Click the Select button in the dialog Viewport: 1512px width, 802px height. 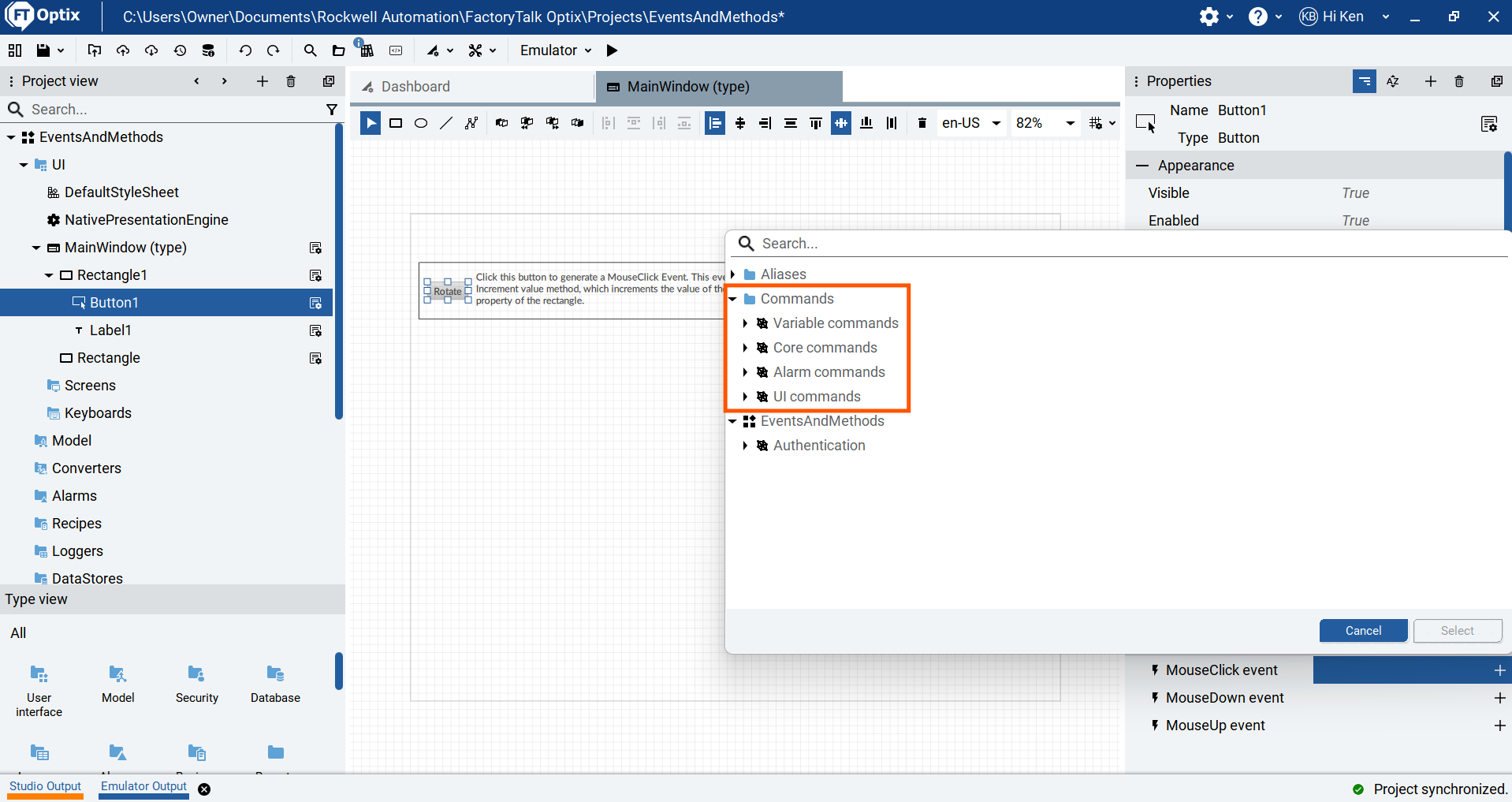pyautogui.click(x=1457, y=631)
